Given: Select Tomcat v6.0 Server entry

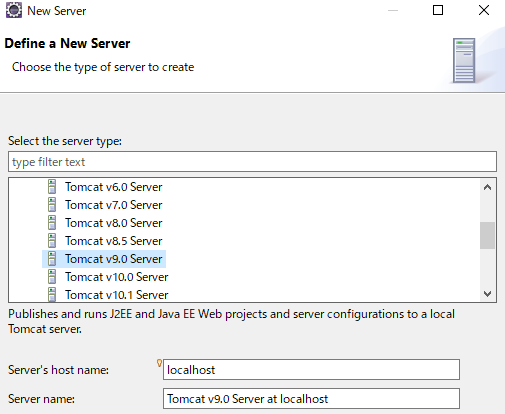Looking at the screenshot, I should click(x=113, y=187).
